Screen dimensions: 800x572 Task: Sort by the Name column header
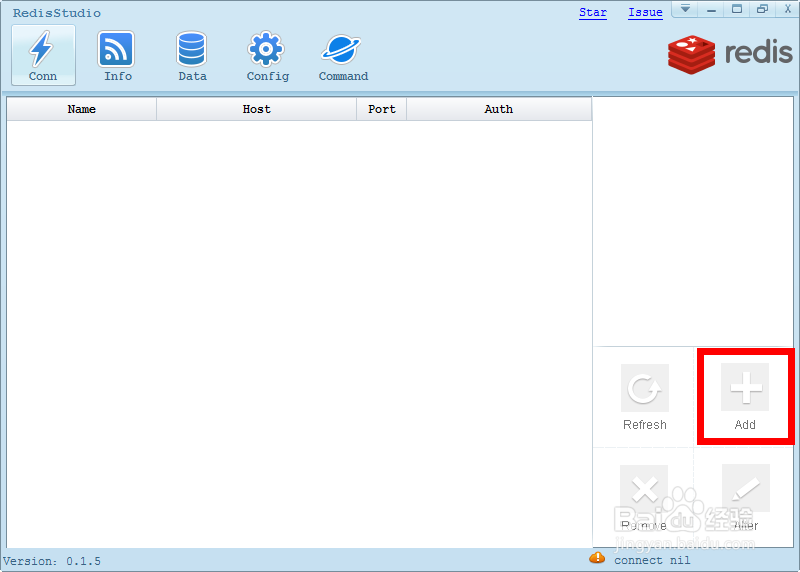pos(82,109)
